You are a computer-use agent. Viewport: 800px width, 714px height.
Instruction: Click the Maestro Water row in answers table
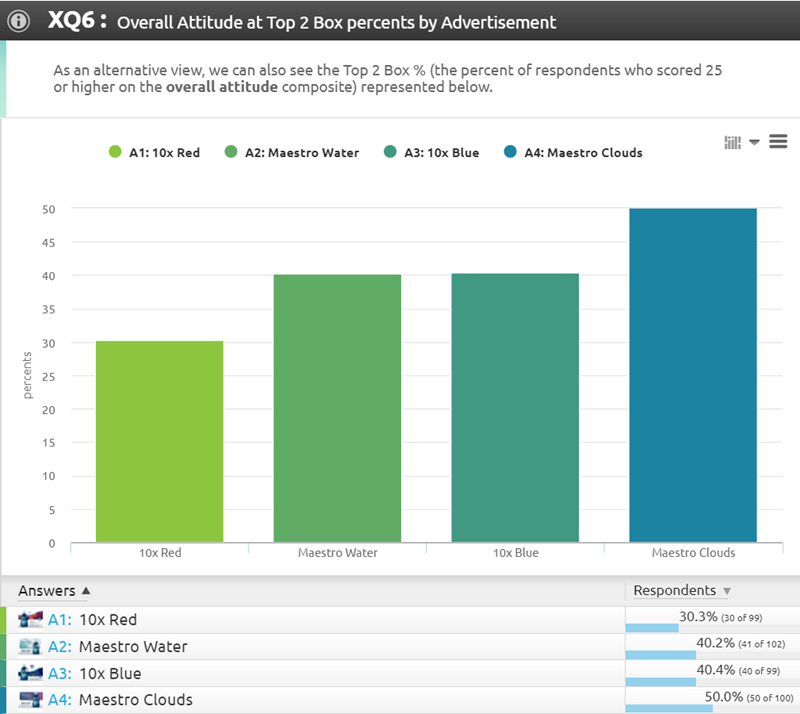(133, 647)
